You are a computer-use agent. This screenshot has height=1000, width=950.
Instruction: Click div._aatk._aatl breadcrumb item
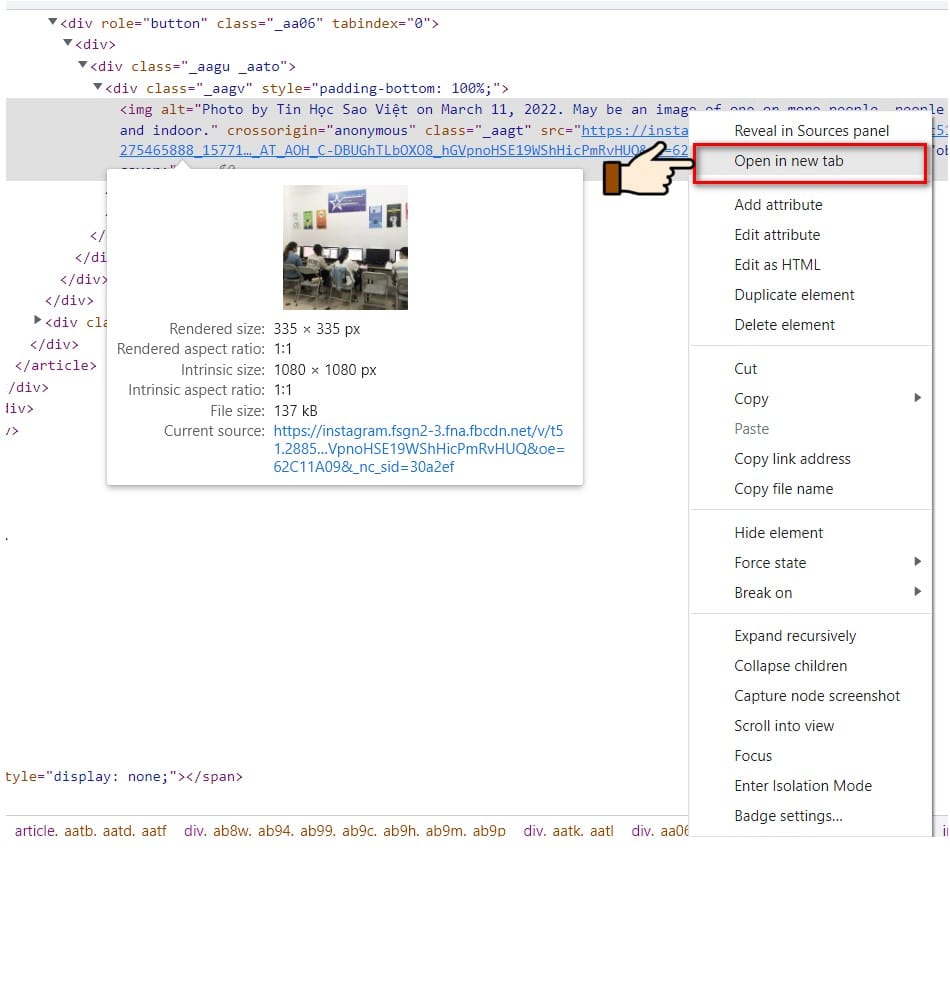(569, 830)
